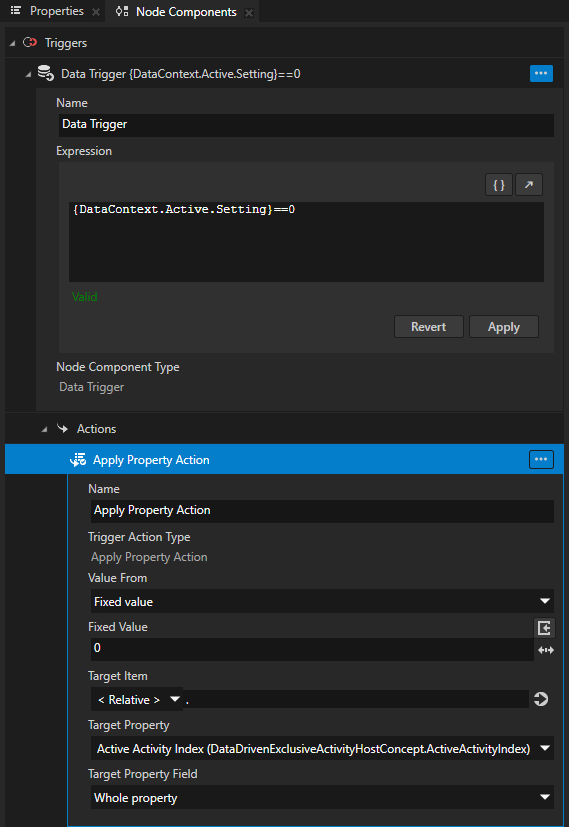569x827 pixels.
Task: Edit the Apply Property Action Name field
Action: point(322,511)
